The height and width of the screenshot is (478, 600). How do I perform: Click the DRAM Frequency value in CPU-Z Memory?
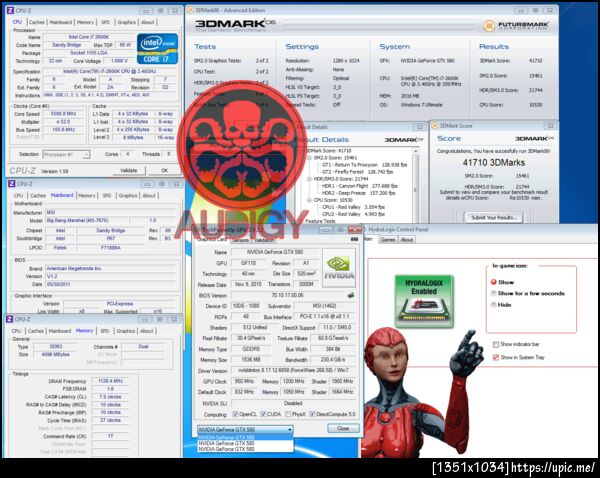click(x=110, y=381)
